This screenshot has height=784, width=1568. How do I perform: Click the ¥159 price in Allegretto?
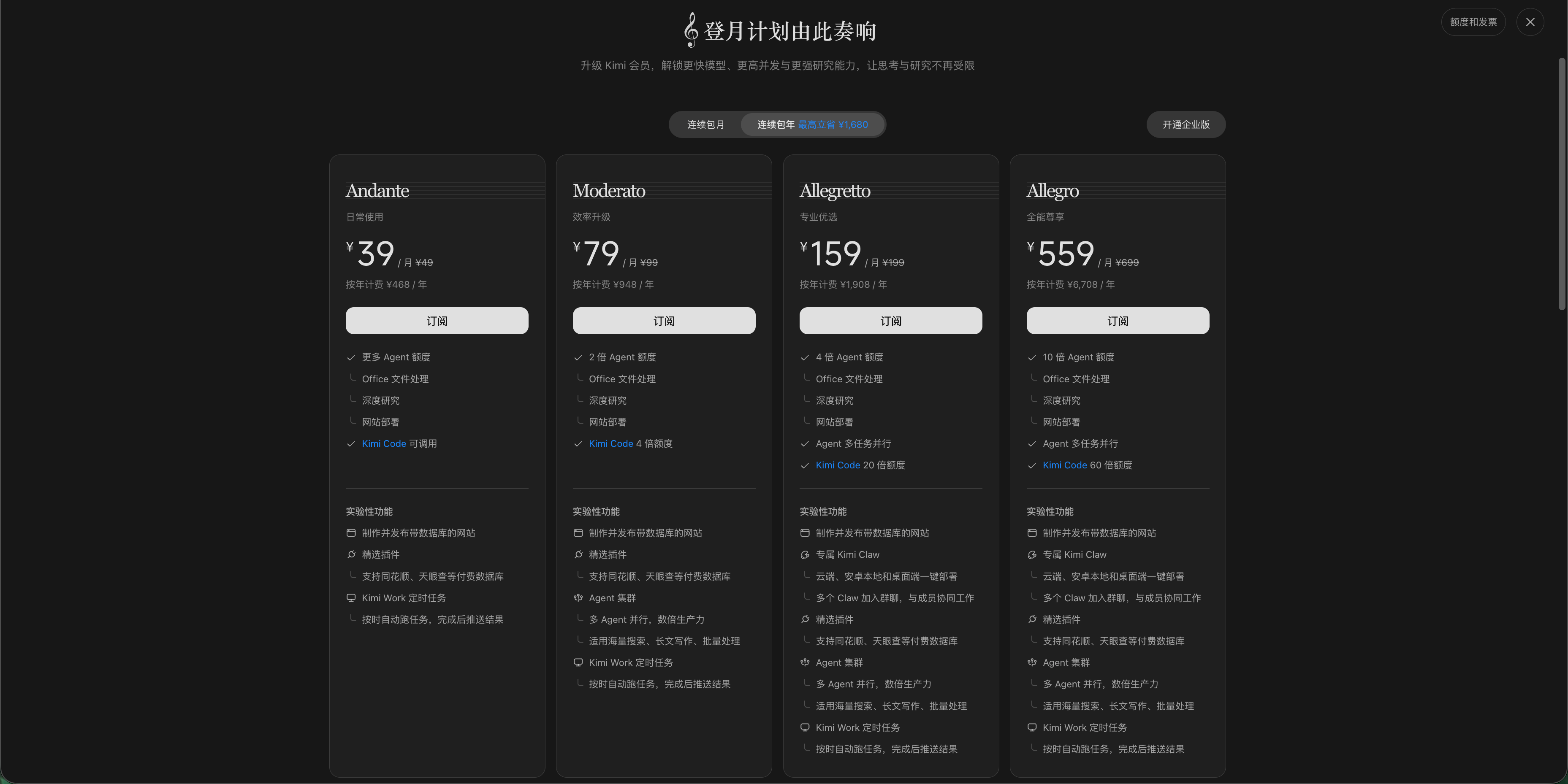click(830, 253)
